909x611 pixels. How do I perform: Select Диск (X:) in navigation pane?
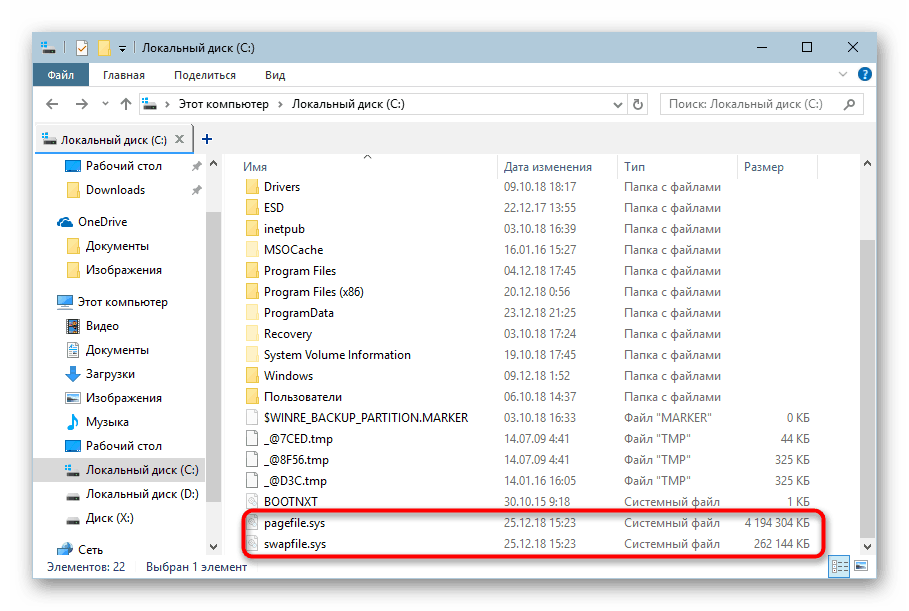pos(109,518)
